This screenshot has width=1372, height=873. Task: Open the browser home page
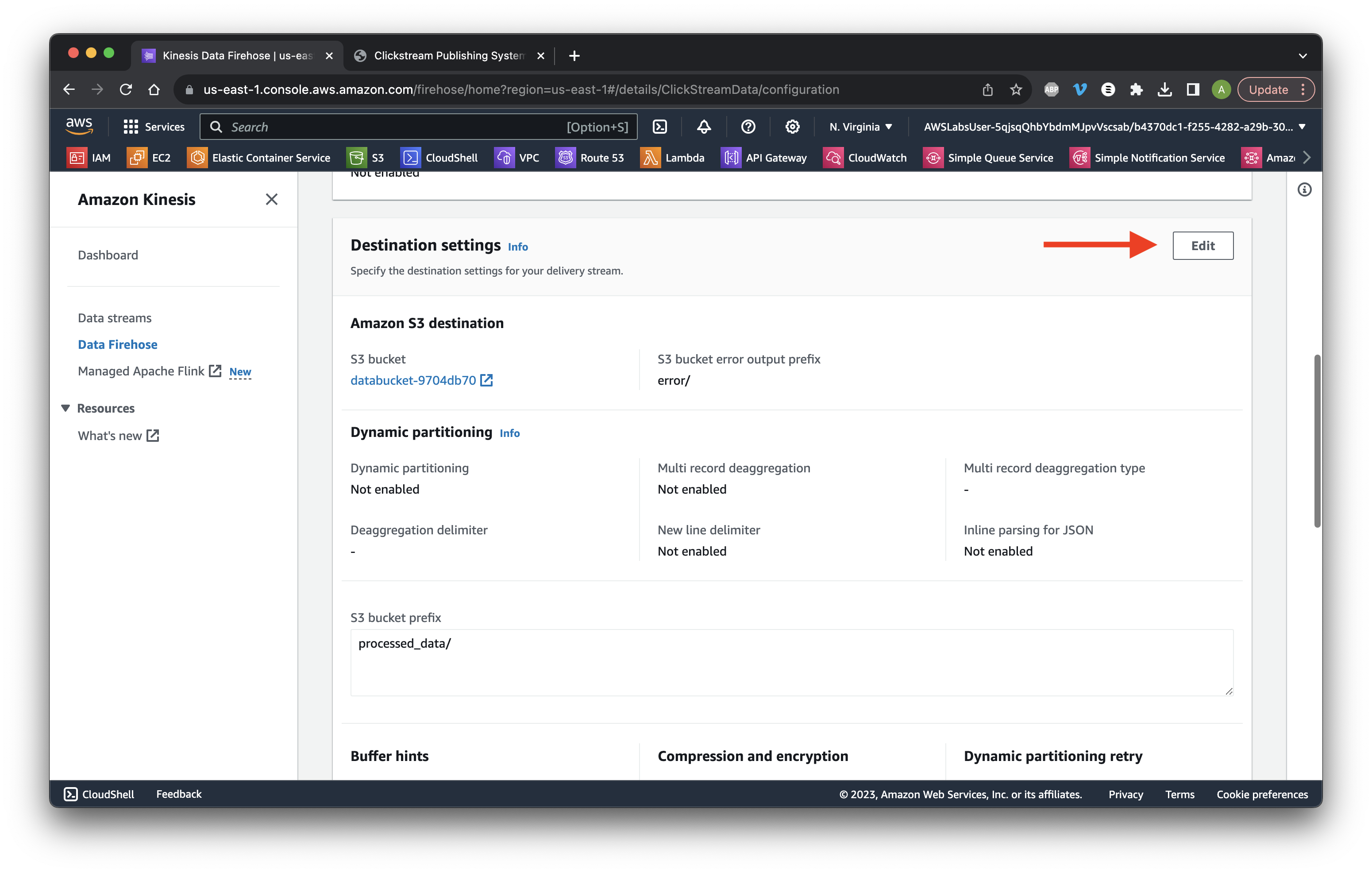[x=154, y=89]
